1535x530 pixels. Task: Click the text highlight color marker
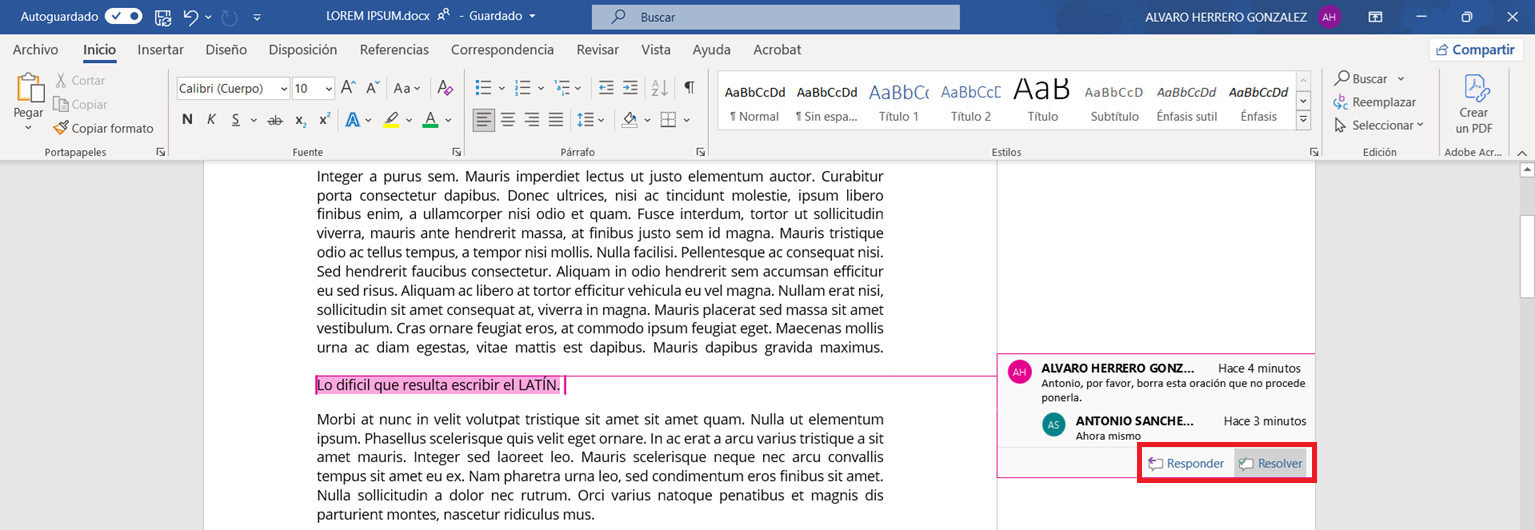[x=391, y=120]
